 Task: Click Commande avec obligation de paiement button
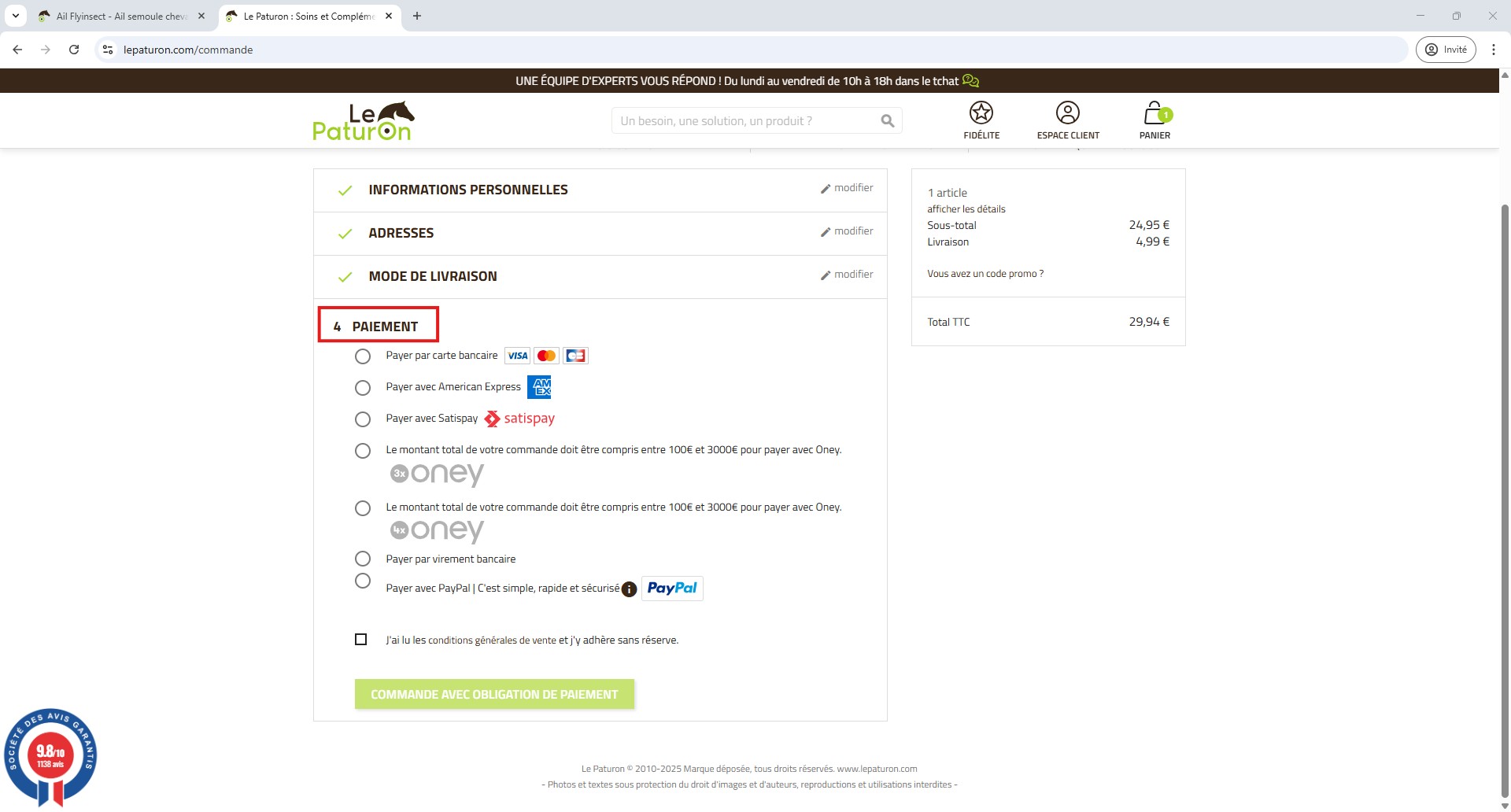(494, 694)
